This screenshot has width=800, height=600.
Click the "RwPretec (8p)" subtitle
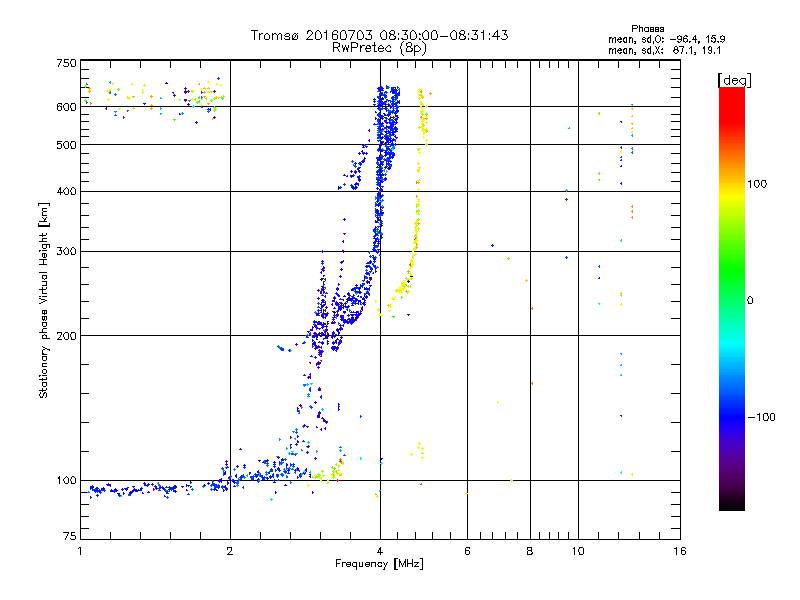click(x=379, y=48)
